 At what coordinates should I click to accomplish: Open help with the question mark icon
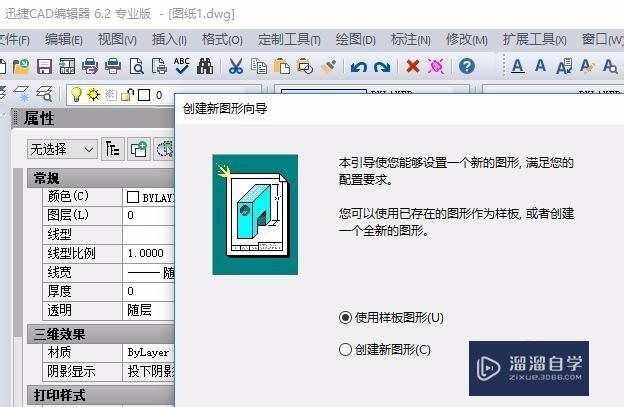point(466,66)
